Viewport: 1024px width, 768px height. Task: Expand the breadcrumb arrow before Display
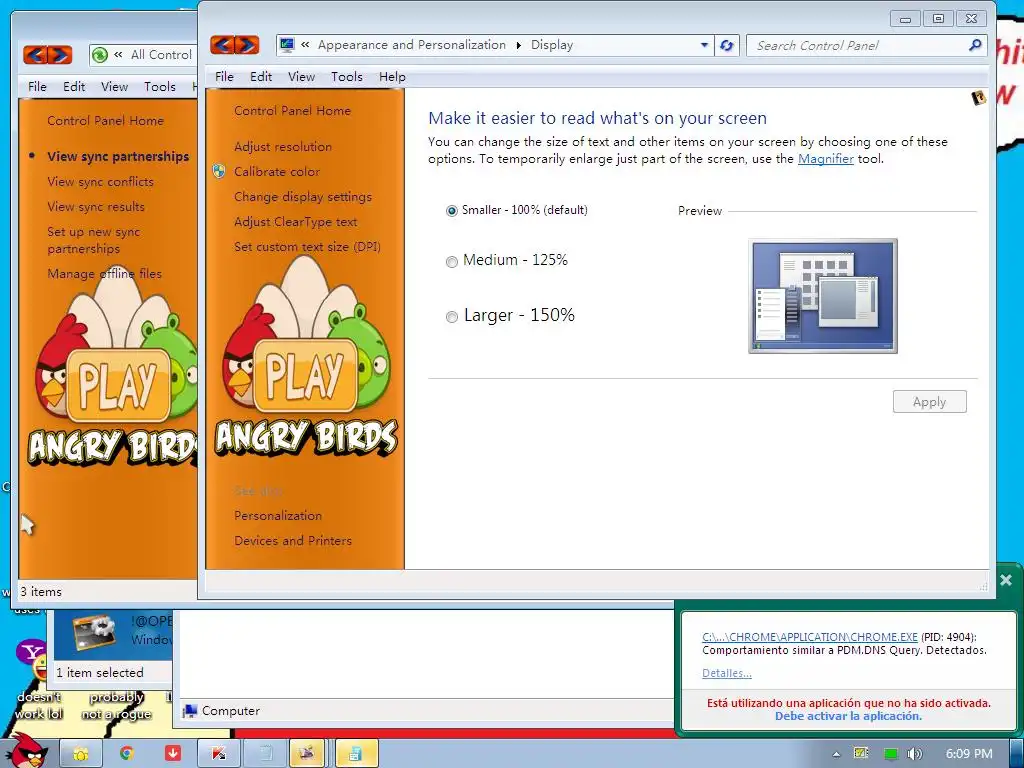(x=519, y=45)
